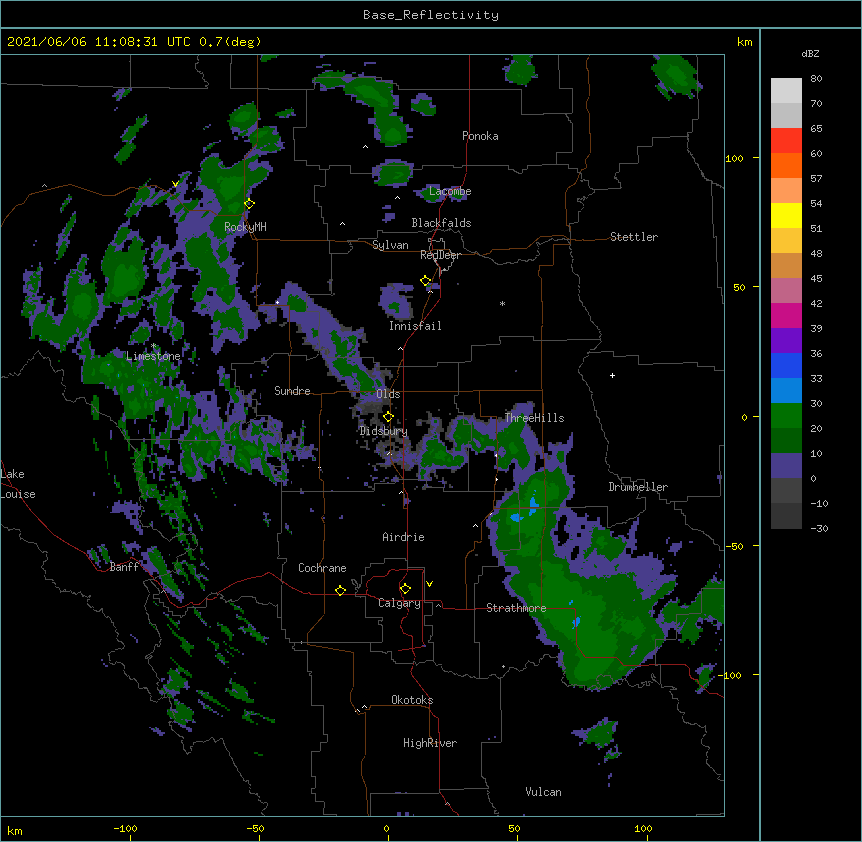Image resolution: width=862 pixels, height=842 pixels.
Task: Click the Vulcan label
Action: click(x=543, y=792)
